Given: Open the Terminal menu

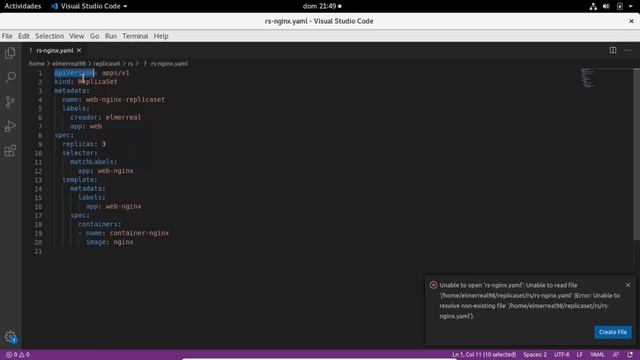Looking at the screenshot, I should 135,36.
